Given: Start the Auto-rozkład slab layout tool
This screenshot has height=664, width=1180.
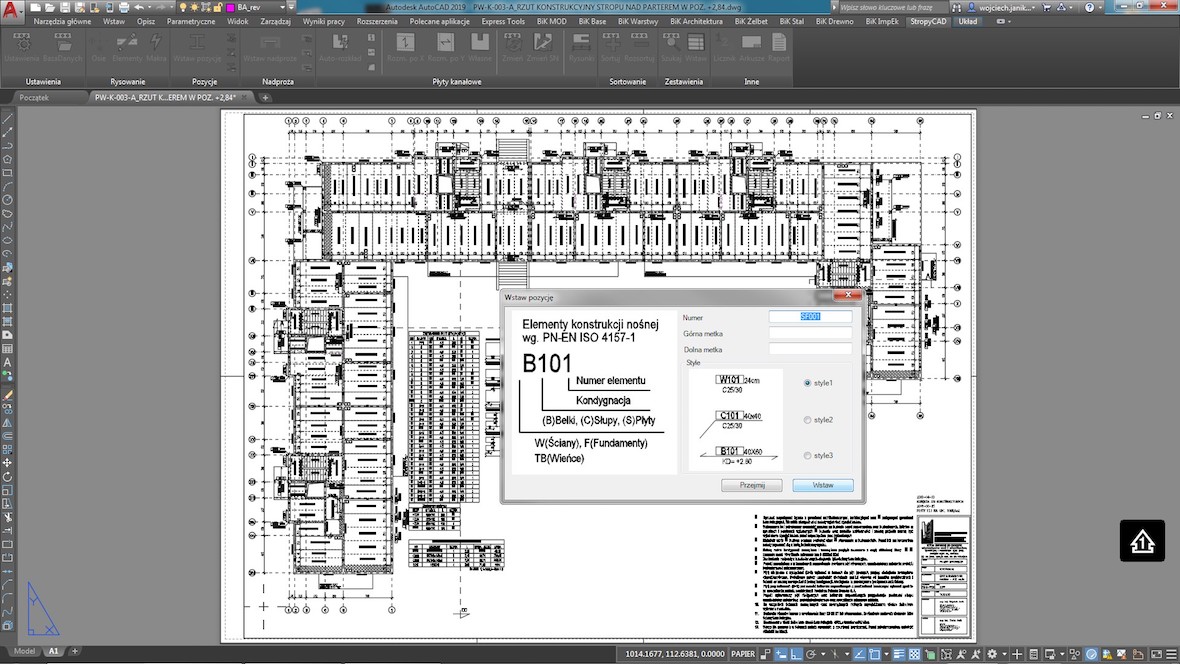Looking at the screenshot, I should click(340, 47).
